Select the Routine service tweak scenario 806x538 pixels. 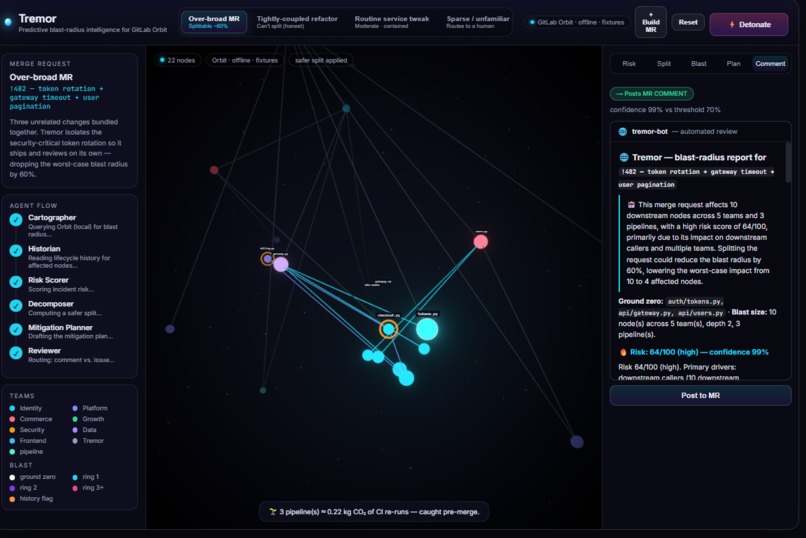click(392, 22)
